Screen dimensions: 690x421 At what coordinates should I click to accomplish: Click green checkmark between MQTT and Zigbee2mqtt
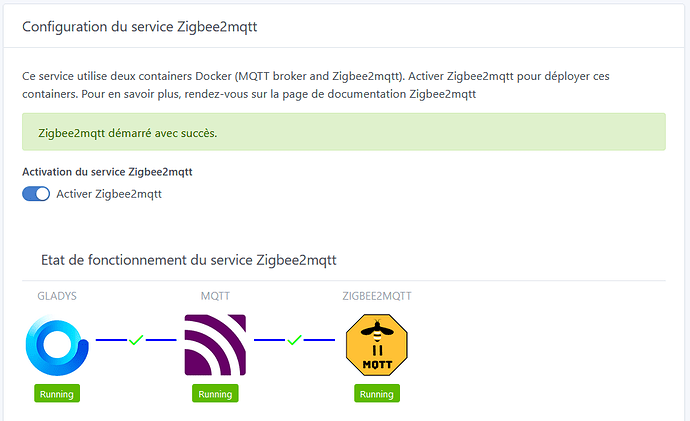294,340
